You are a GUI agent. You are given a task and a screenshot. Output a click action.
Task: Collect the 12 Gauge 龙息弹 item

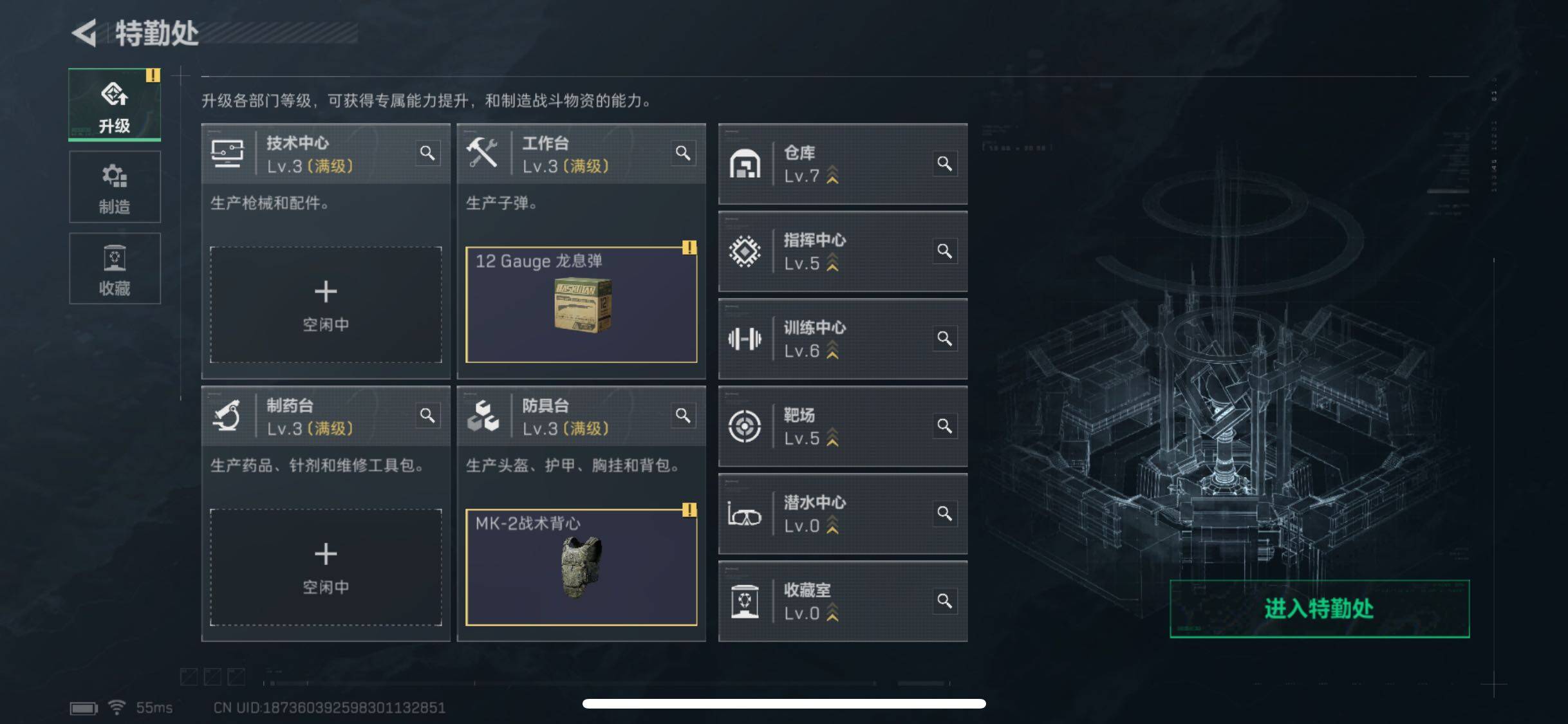click(x=581, y=305)
